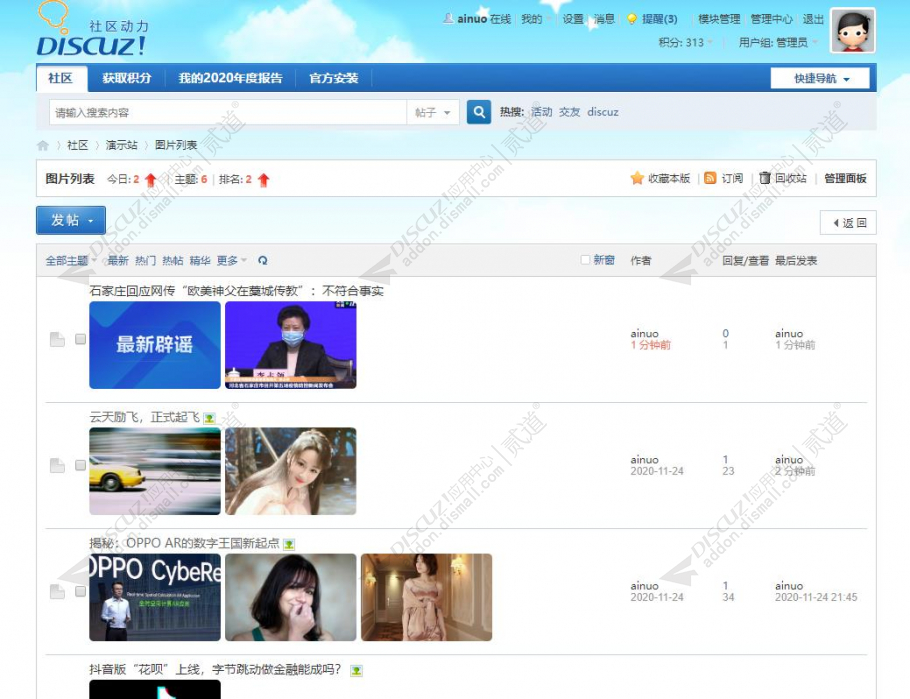
Task: Open 模块管理 link
Action: (x=719, y=19)
